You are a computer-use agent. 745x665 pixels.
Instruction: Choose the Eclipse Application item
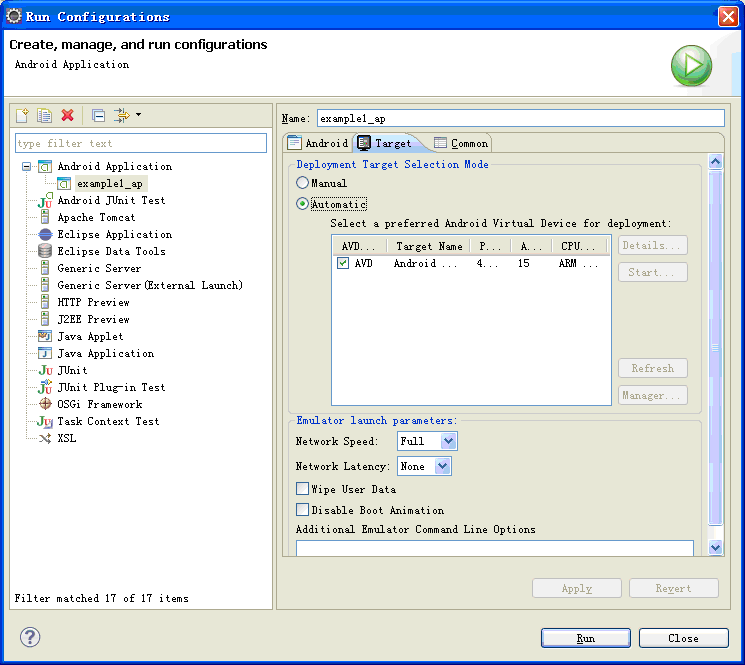(115, 234)
